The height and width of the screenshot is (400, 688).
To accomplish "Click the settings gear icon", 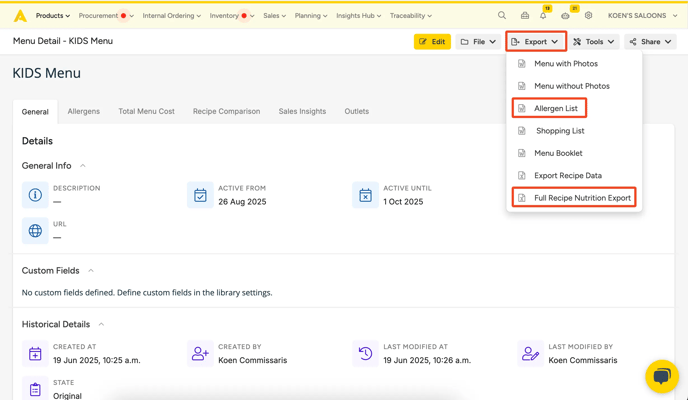I will coord(588,16).
